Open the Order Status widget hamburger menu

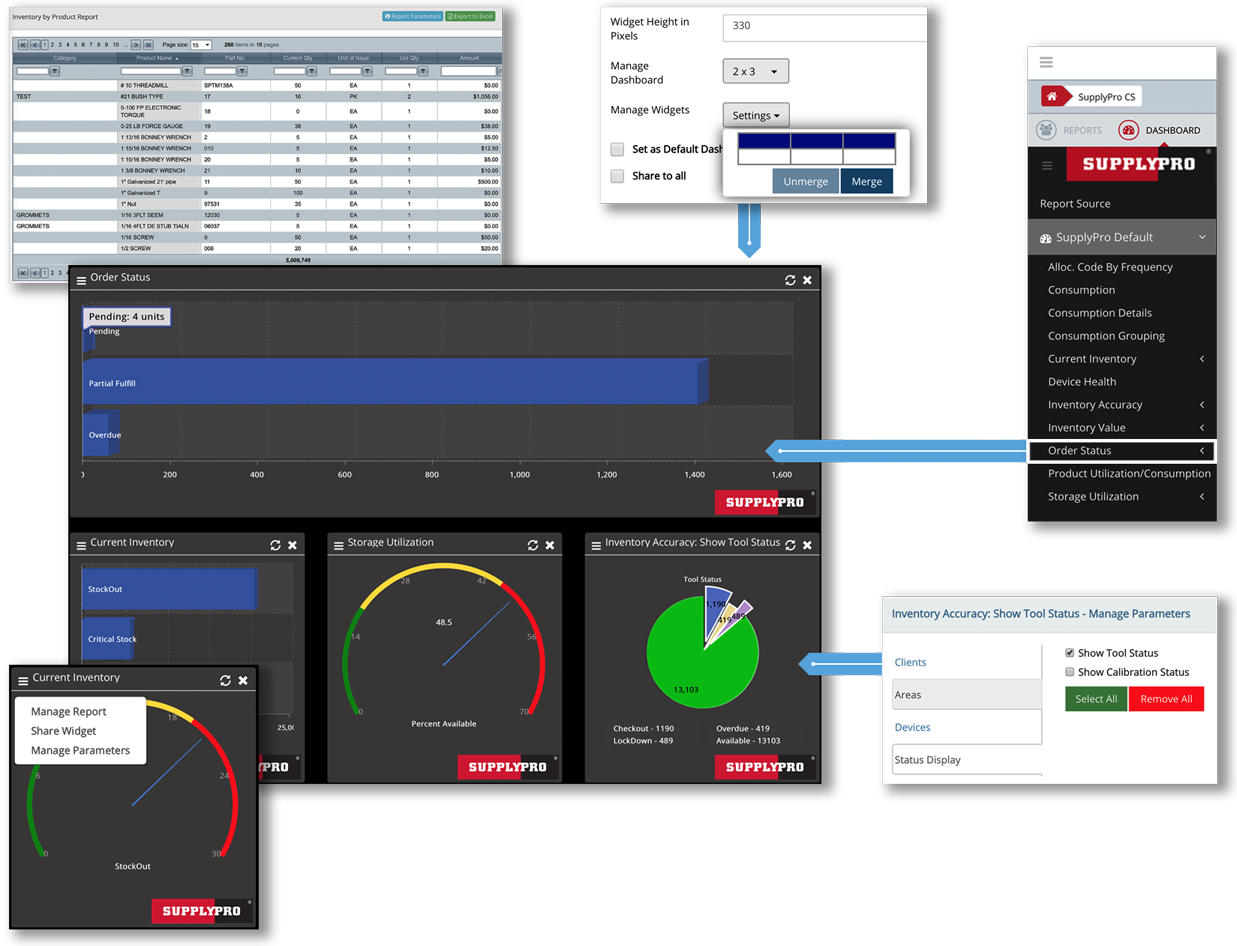point(81,279)
